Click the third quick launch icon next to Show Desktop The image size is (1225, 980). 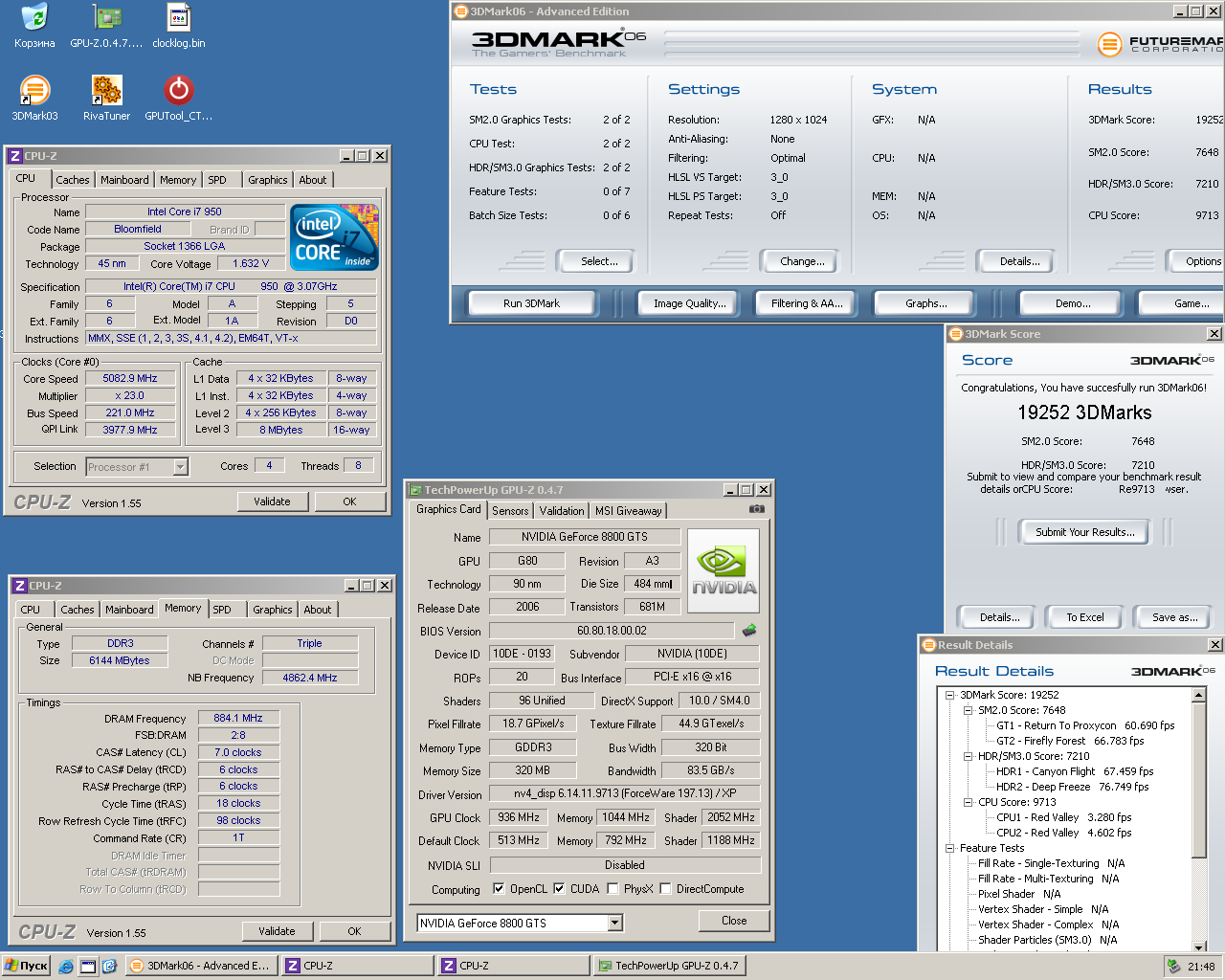click(109, 967)
